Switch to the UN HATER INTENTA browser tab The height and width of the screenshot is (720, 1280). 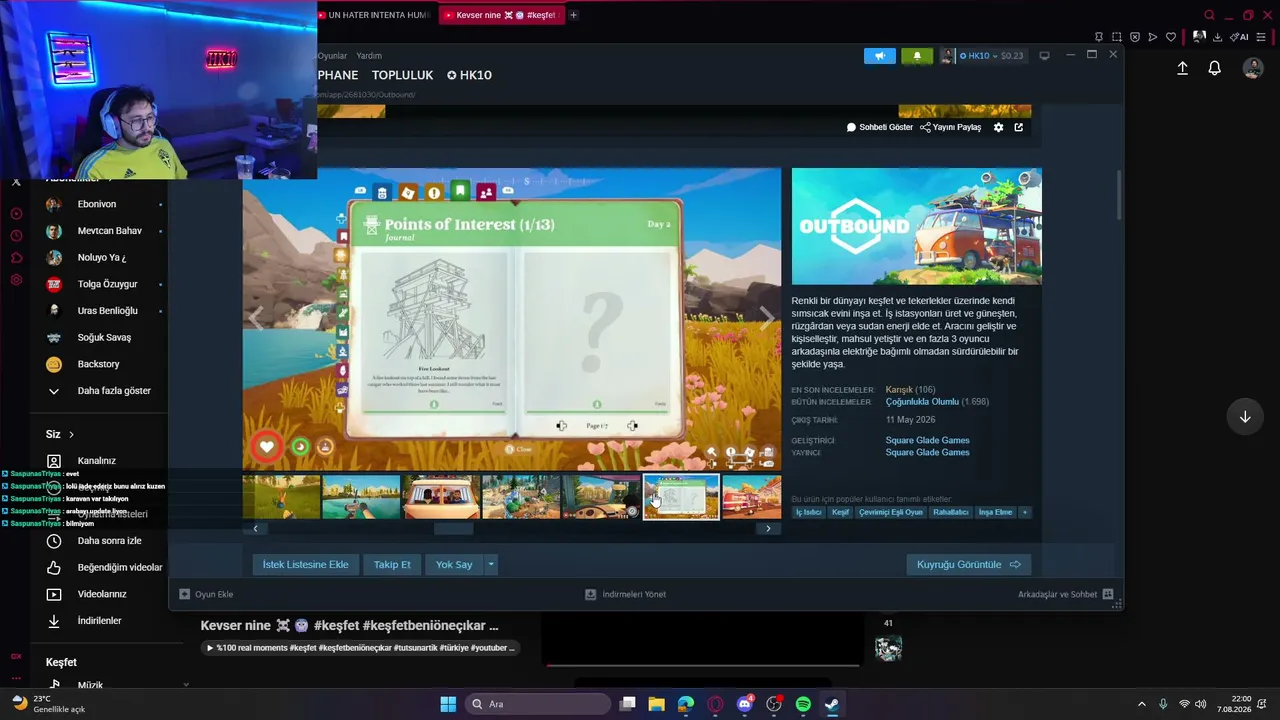click(x=374, y=15)
